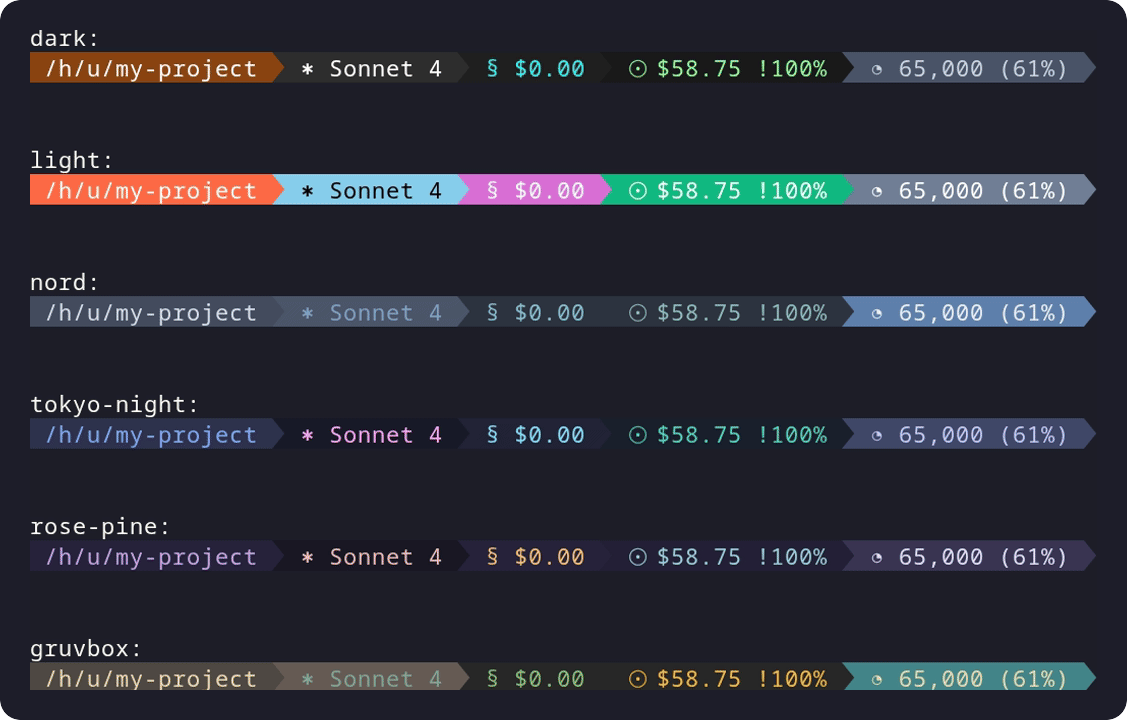Screen dimensions: 1127x720
Task: Click the section sign icon in tokyo-night row
Action: point(492,435)
